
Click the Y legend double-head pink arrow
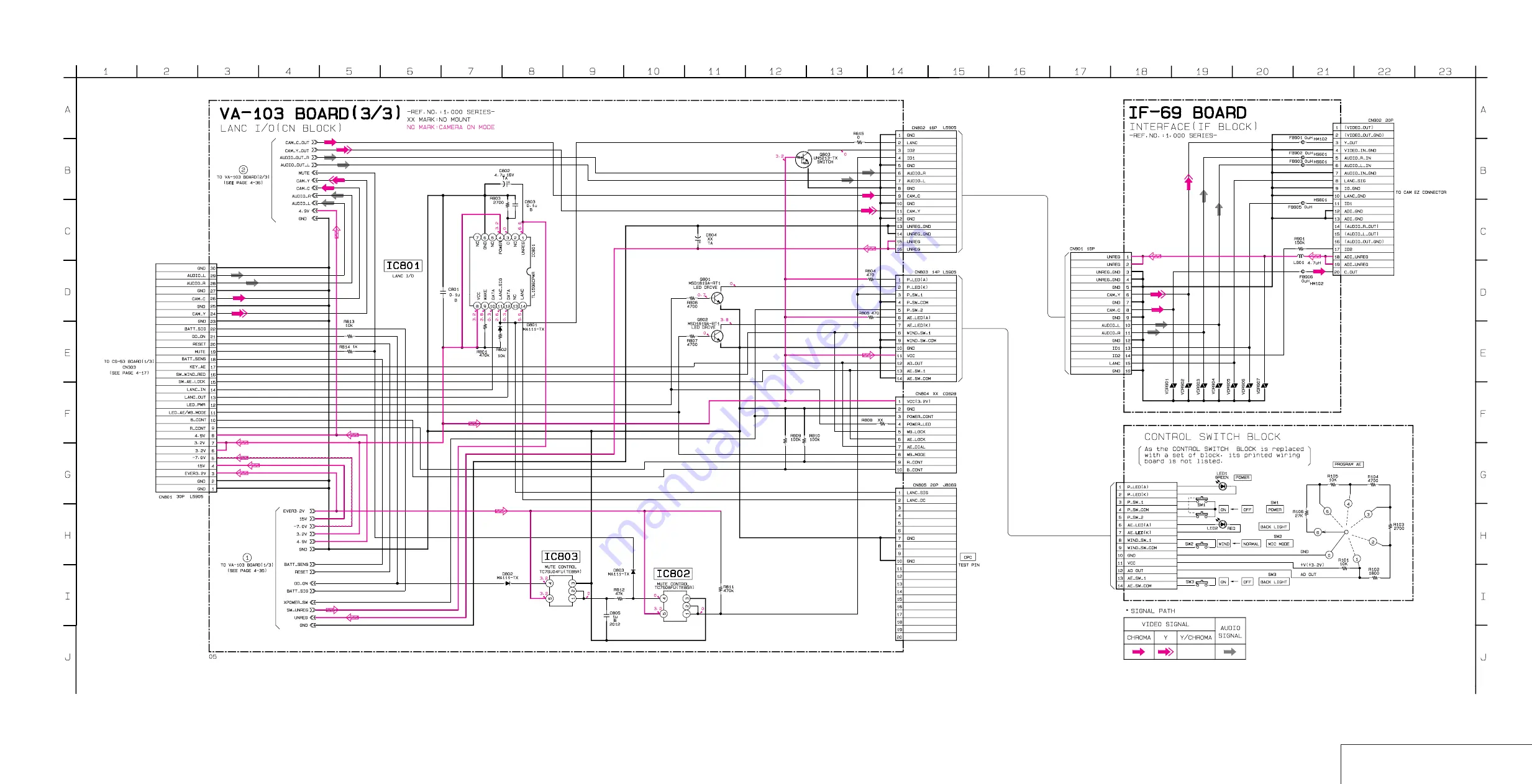pos(1166,652)
